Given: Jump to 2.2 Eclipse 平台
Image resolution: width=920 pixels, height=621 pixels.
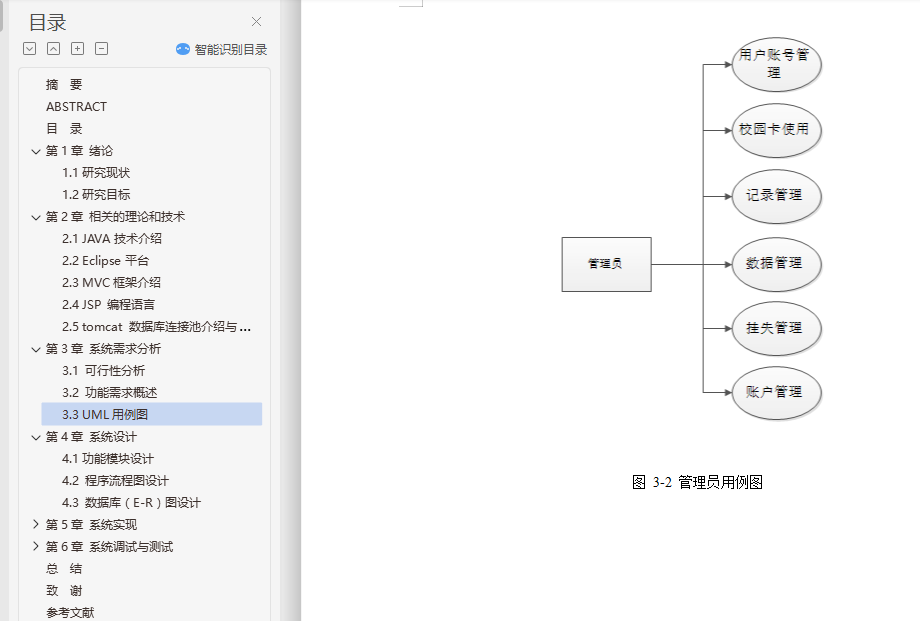Looking at the screenshot, I should point(106,261).
